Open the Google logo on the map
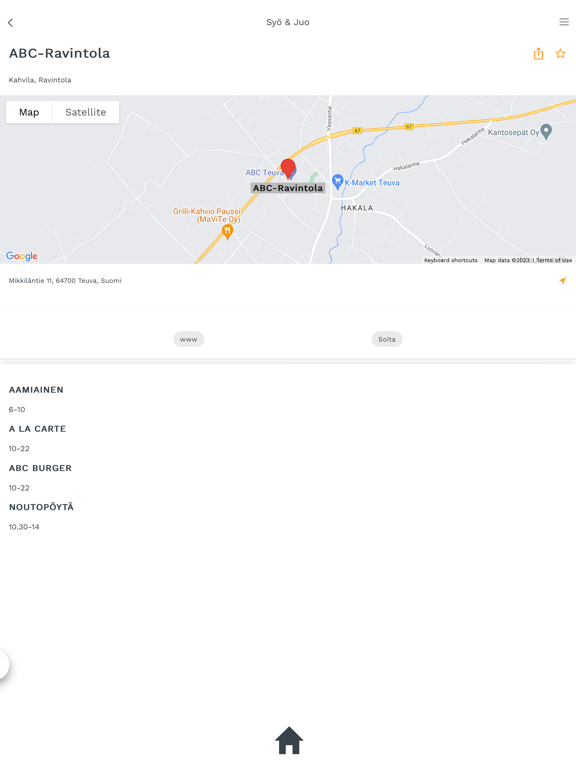 22,256
